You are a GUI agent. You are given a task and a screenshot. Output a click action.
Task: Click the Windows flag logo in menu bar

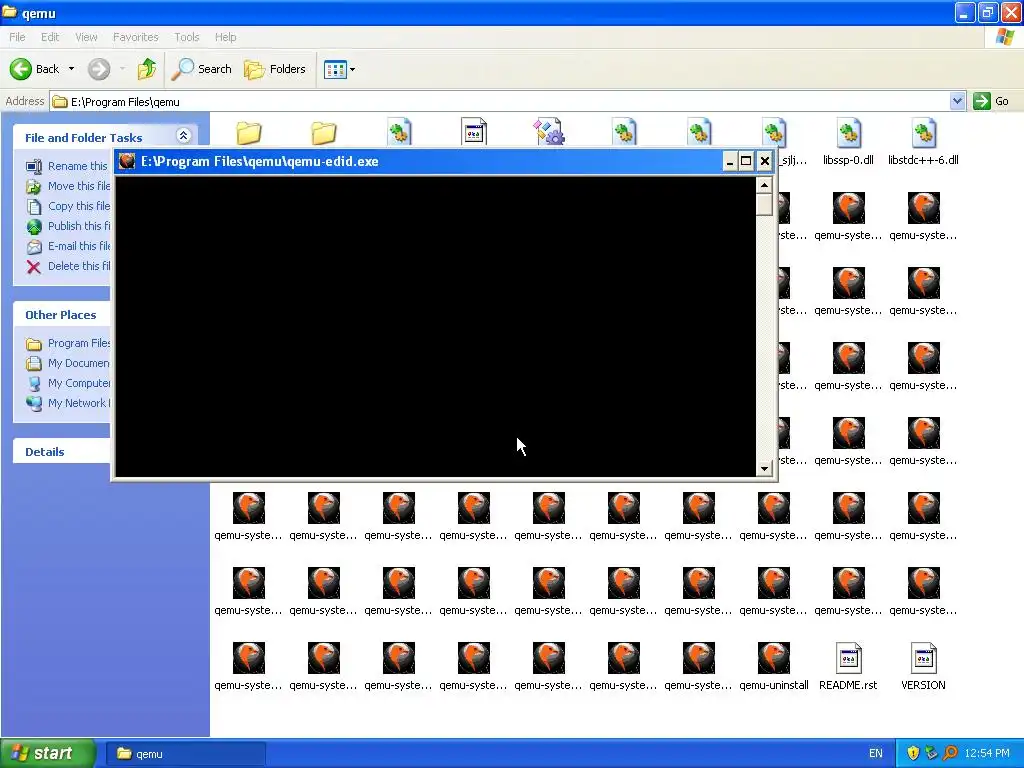click(x=1005, y=37)
